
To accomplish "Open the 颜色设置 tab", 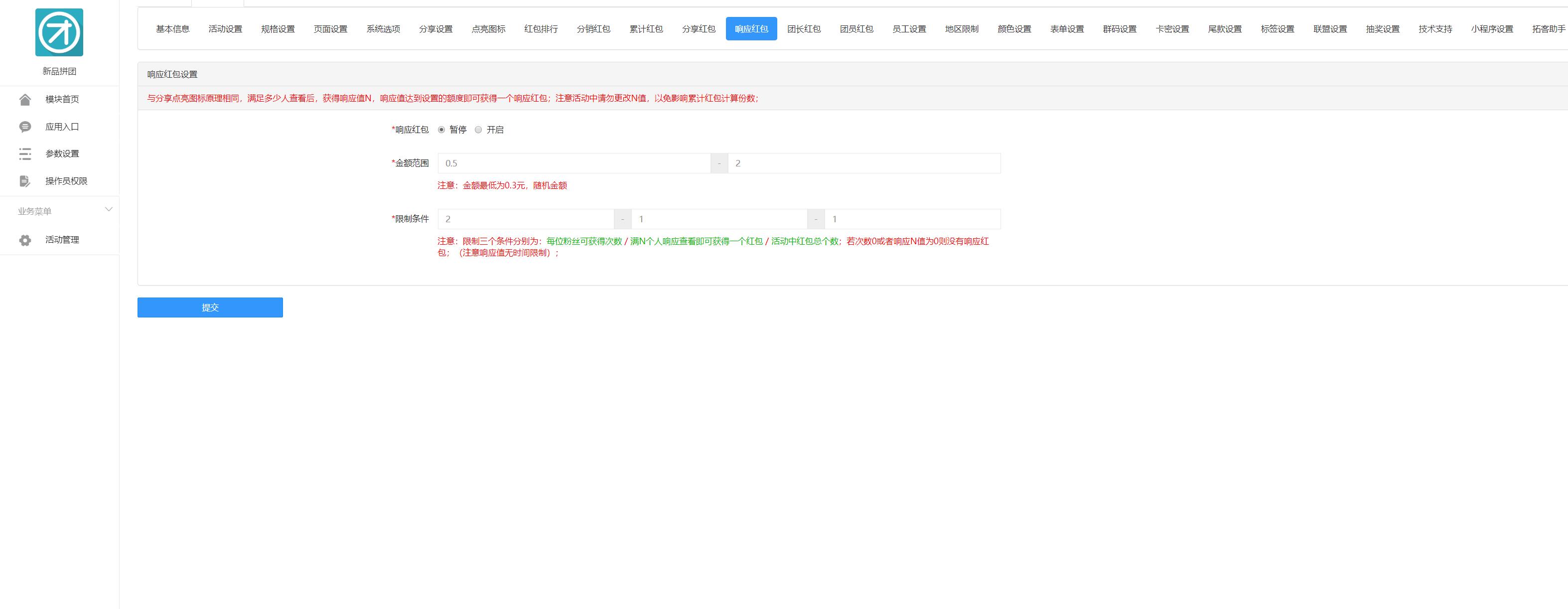I will coord(1015,28).
